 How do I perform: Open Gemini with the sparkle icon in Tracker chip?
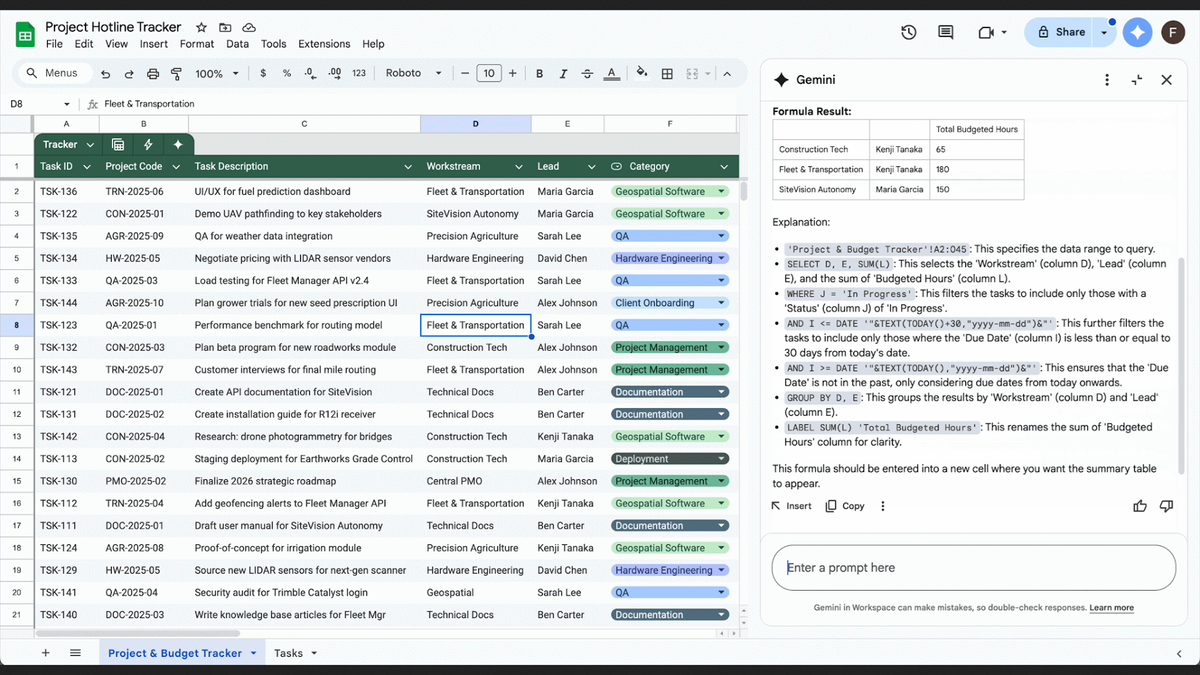point(177,146)
